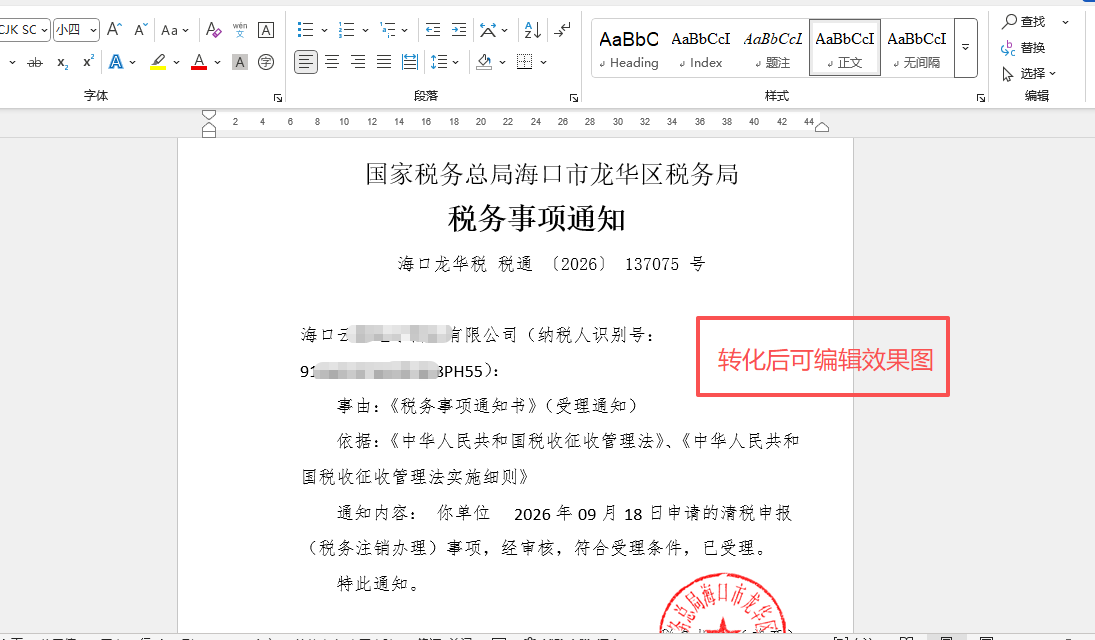Apply yellow text highlight color
Screen dimensions: 1095x640
click(x=159, y=62)
